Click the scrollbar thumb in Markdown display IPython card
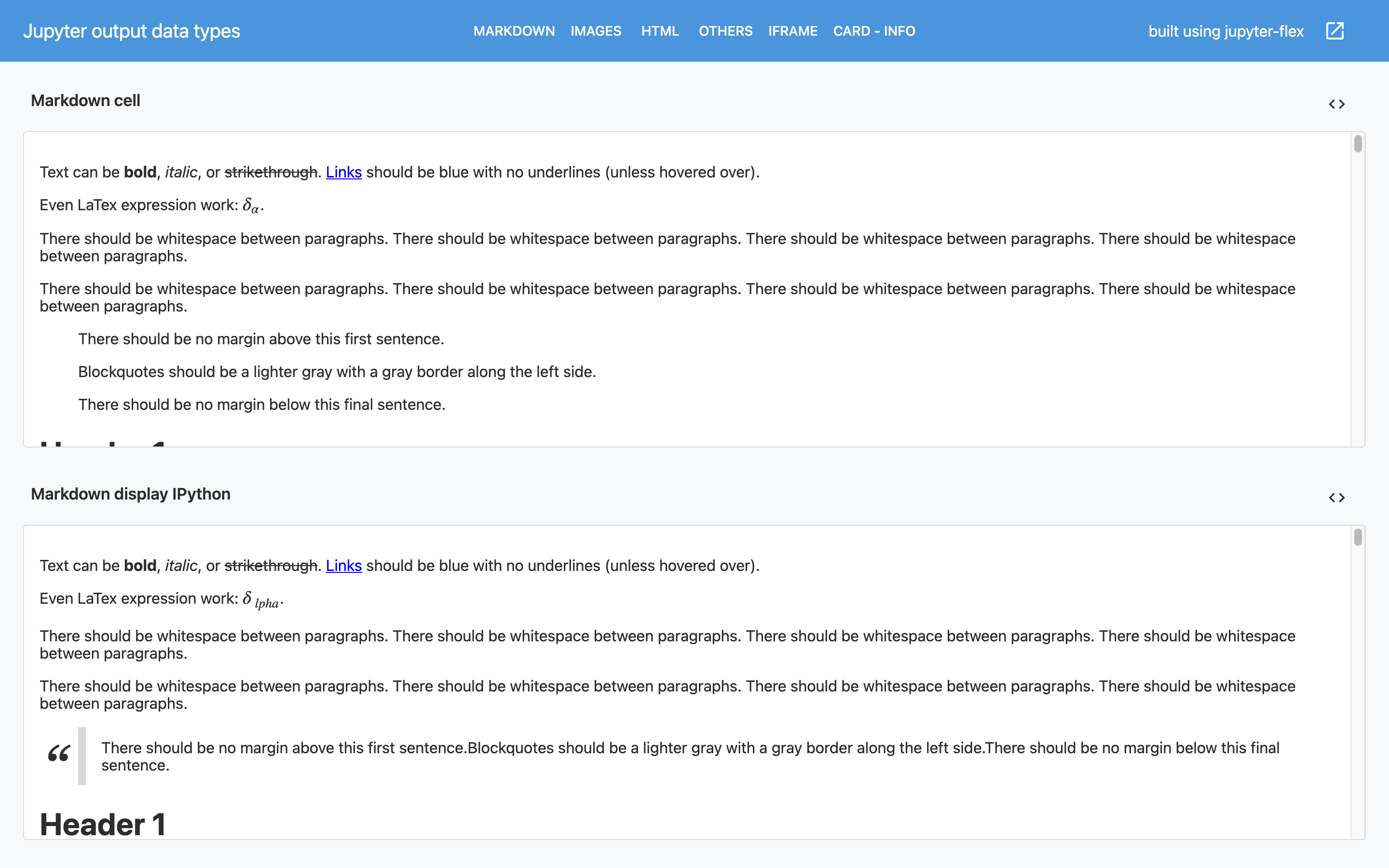Screen dimensions: 1389x868 pos(1358,537)
